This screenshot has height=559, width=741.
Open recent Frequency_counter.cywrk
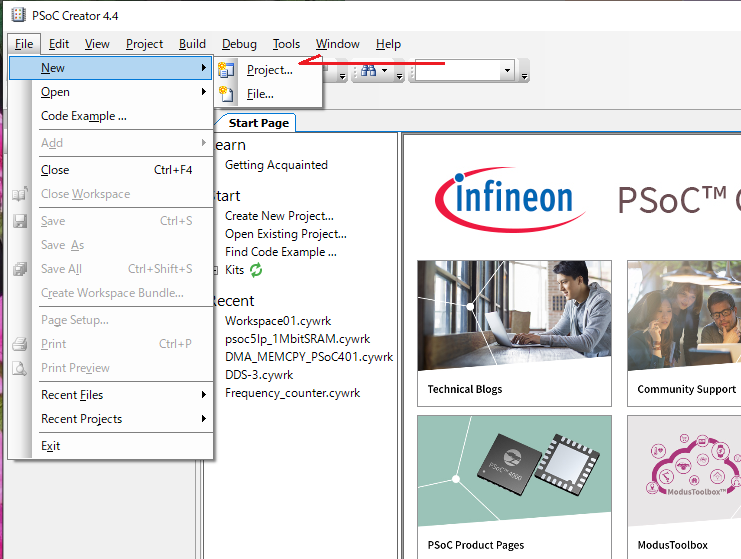pos(293,393)
